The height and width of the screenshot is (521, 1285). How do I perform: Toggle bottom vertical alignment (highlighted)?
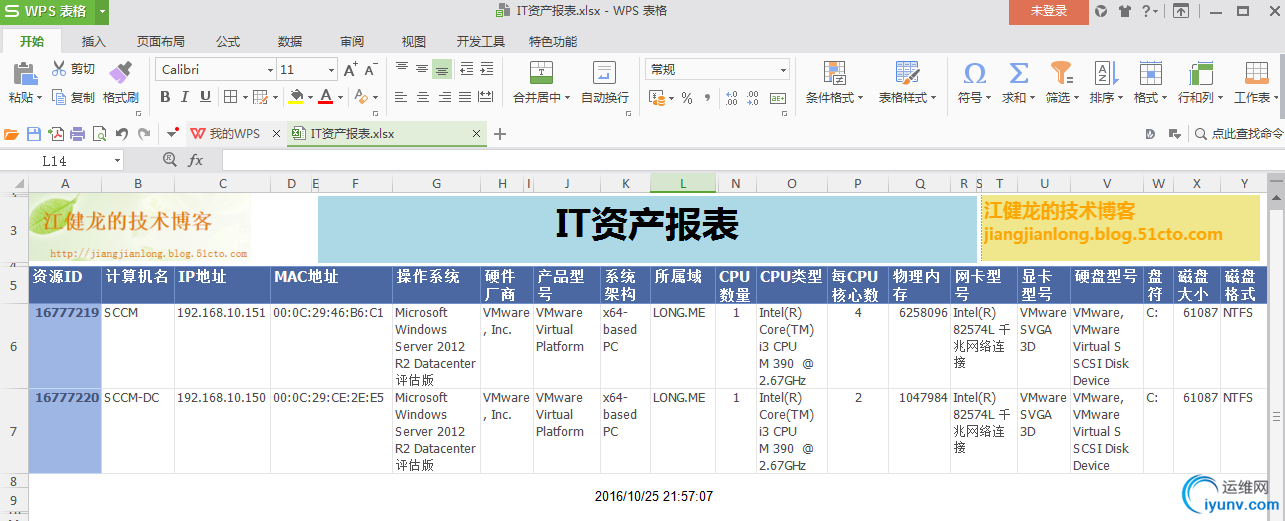coord(442,69)
